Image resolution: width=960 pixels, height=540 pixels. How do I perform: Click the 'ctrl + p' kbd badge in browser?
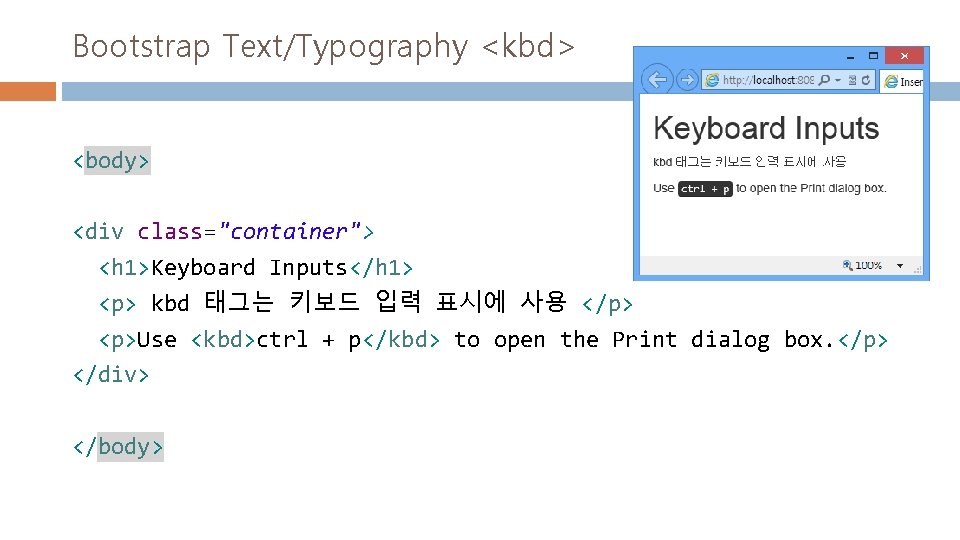point(705,189)
